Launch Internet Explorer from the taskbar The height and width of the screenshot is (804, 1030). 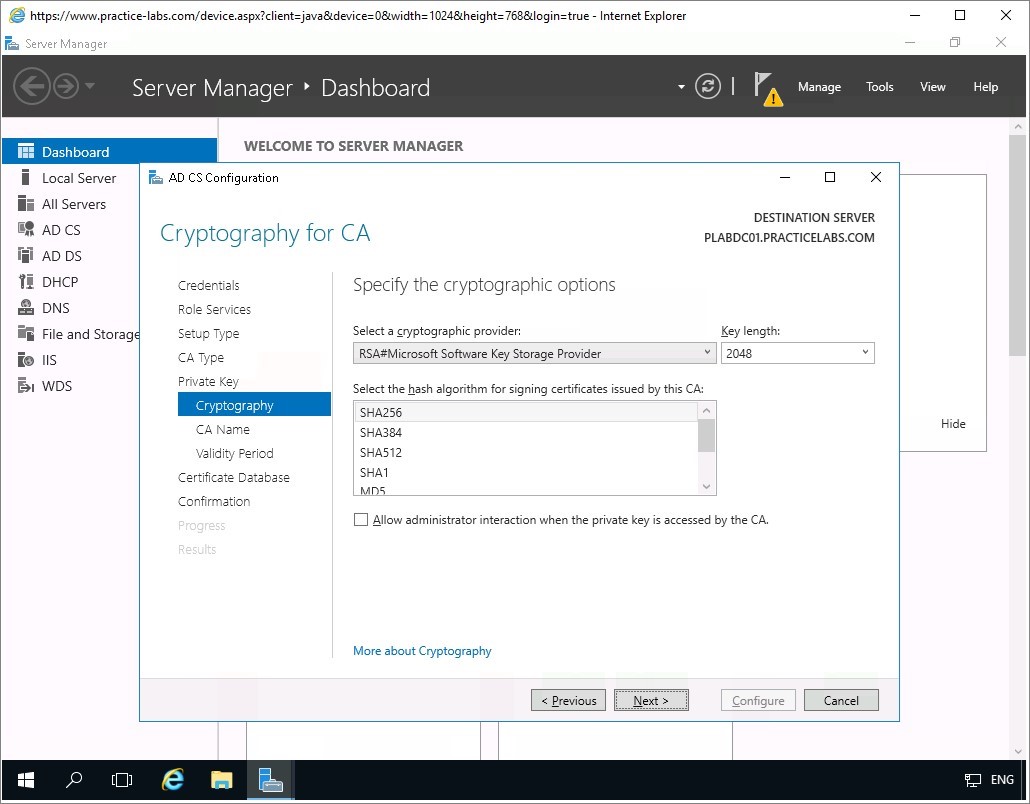pos(173,780)
